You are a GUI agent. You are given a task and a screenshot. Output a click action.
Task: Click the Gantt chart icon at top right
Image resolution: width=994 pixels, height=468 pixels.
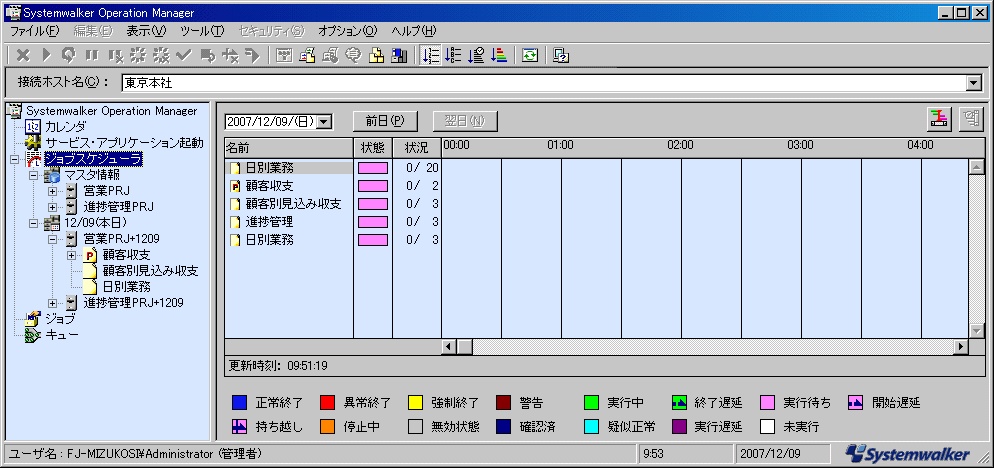click(939, 119)
